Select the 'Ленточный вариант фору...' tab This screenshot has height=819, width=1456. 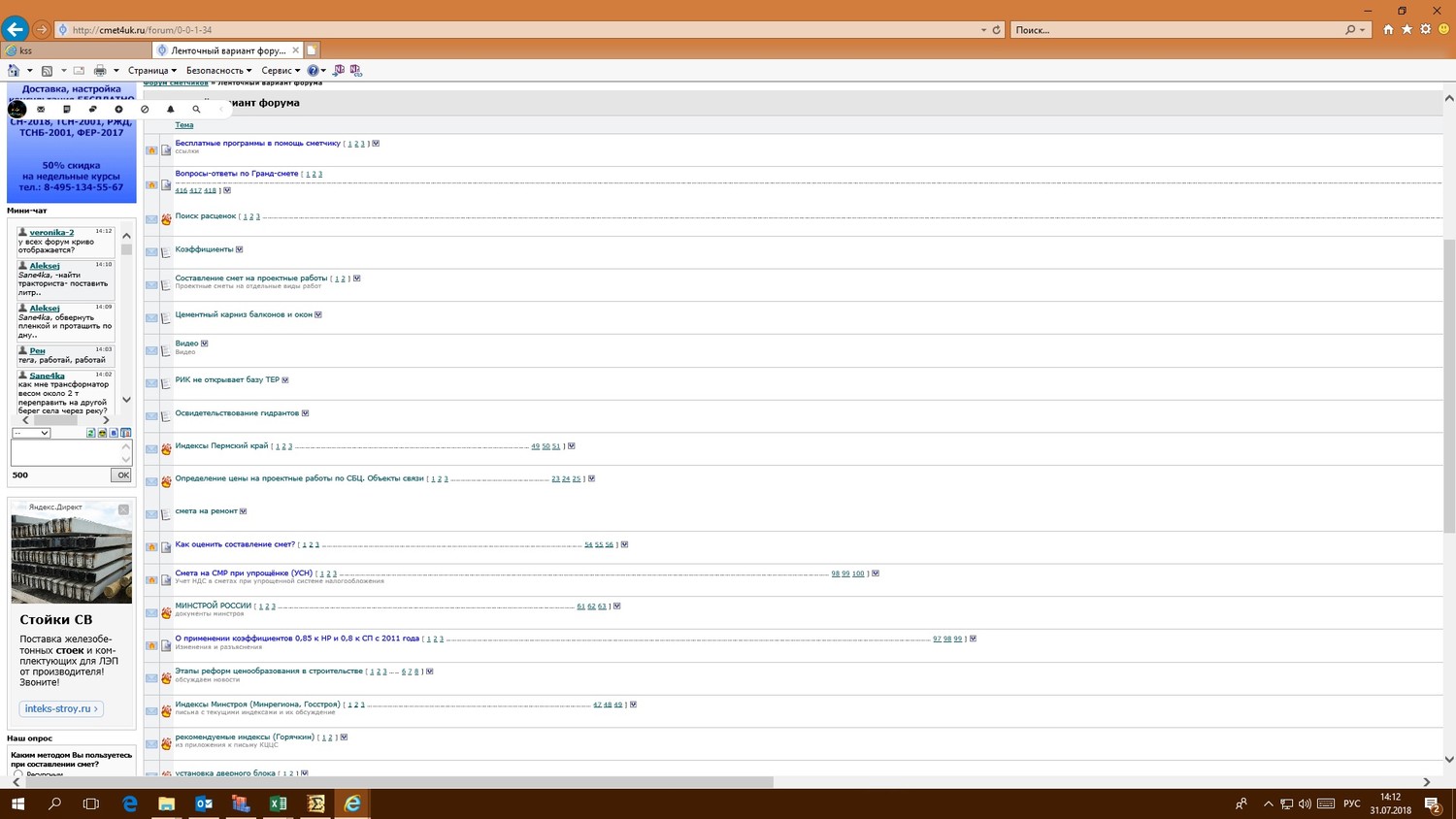tap(229, 50)
